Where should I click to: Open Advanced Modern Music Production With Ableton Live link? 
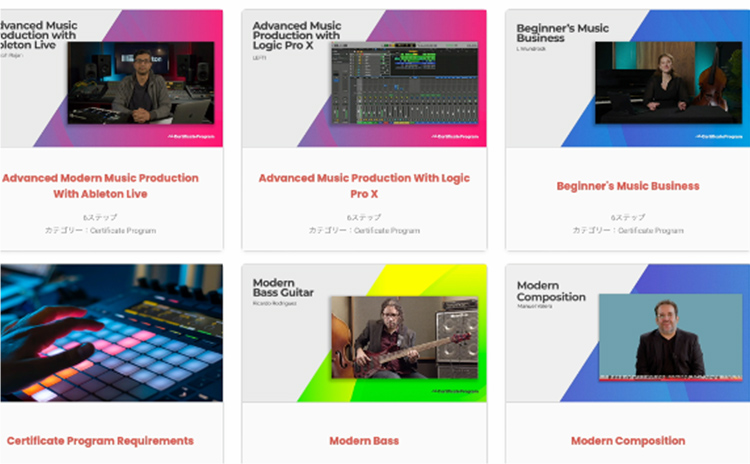pyautogui.click(x=100, y=186)
